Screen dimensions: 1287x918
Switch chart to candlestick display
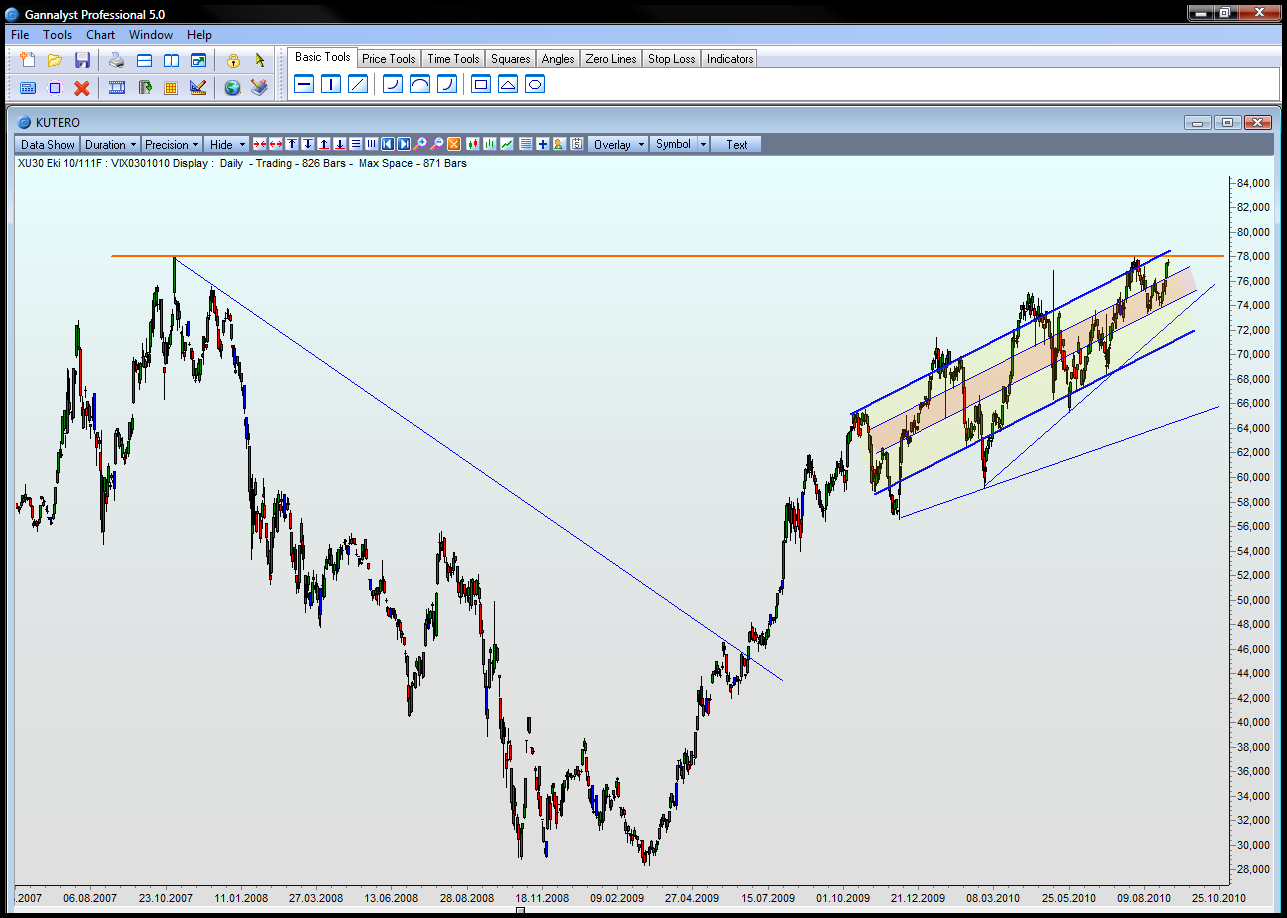coord(473,144)
